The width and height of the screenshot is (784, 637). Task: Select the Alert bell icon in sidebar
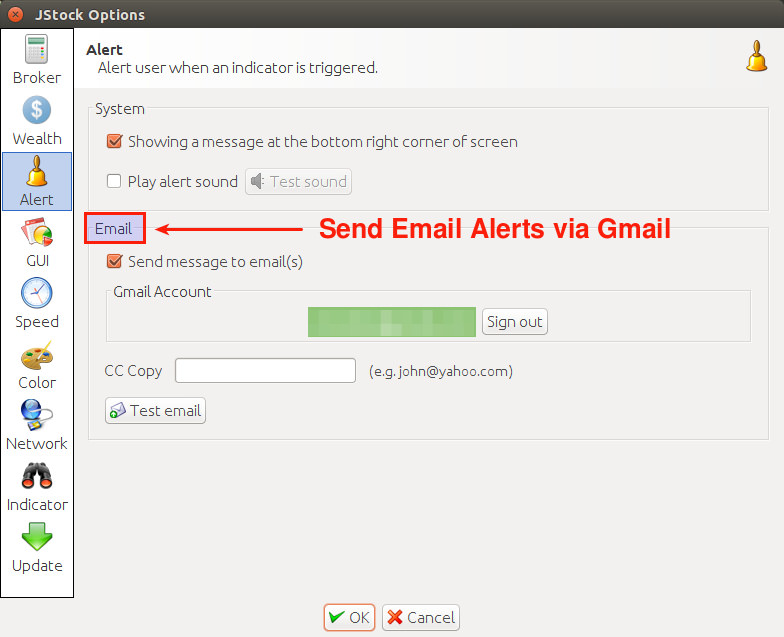point(36,171)
